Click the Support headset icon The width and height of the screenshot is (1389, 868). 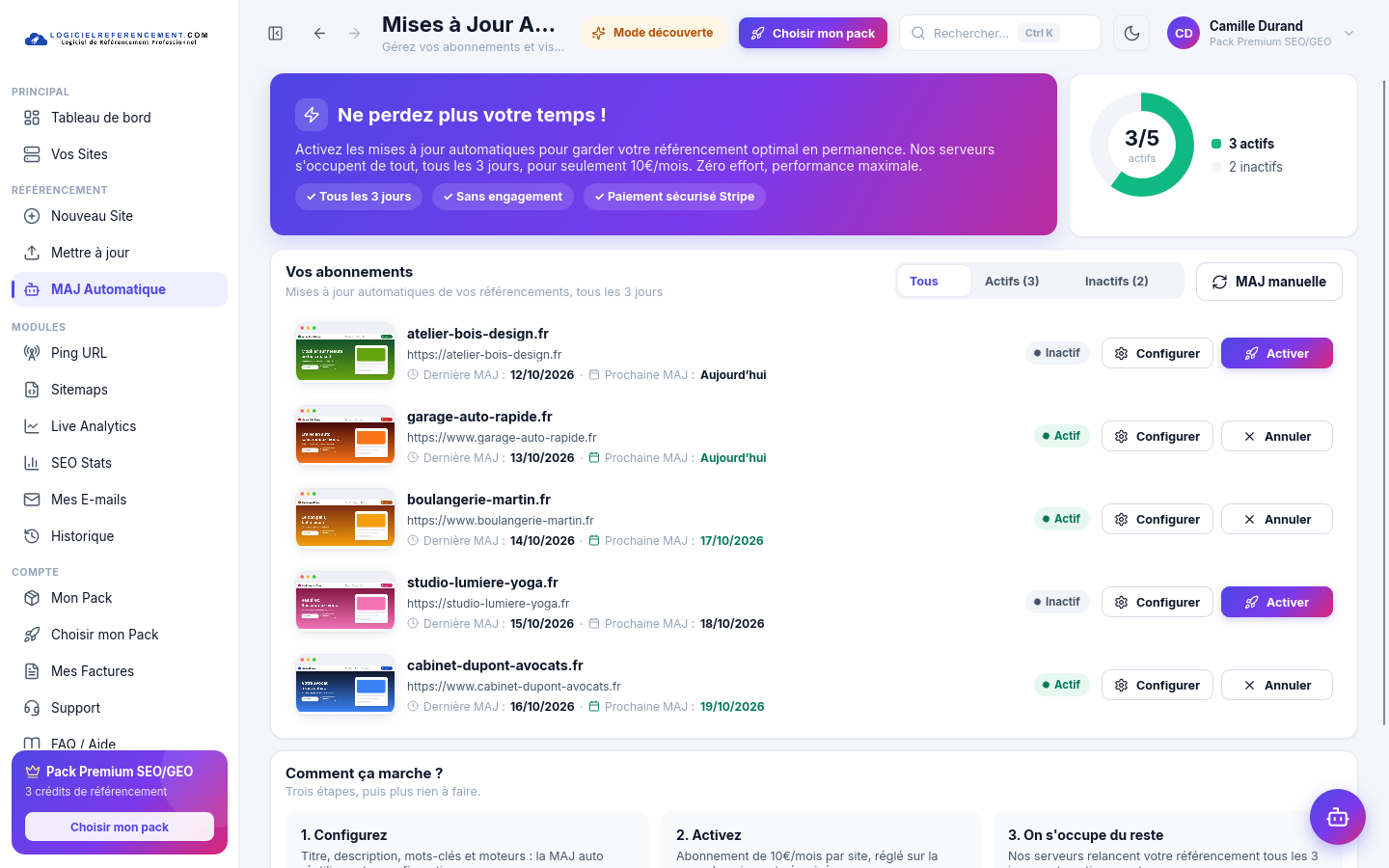tap(32, 708)
